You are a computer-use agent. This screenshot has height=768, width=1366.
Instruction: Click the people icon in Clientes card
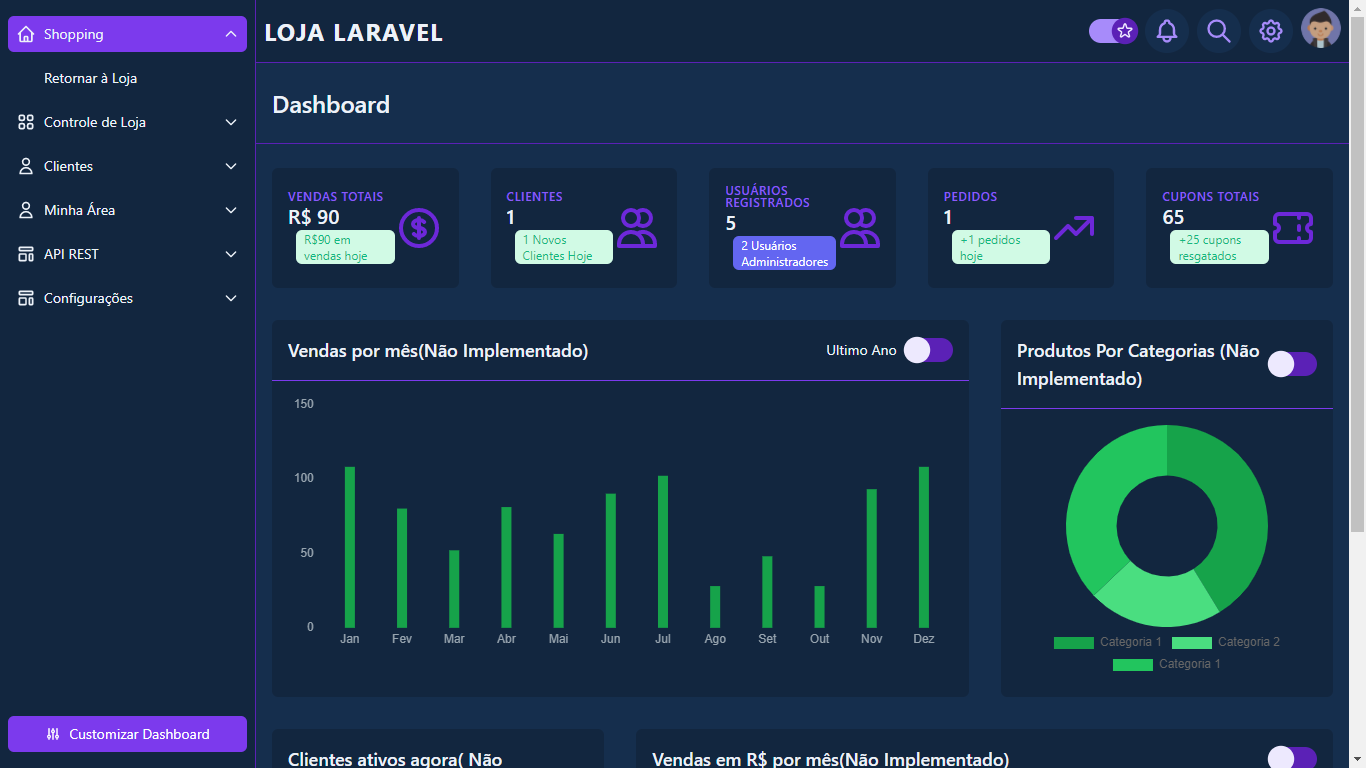pos(637,229)
